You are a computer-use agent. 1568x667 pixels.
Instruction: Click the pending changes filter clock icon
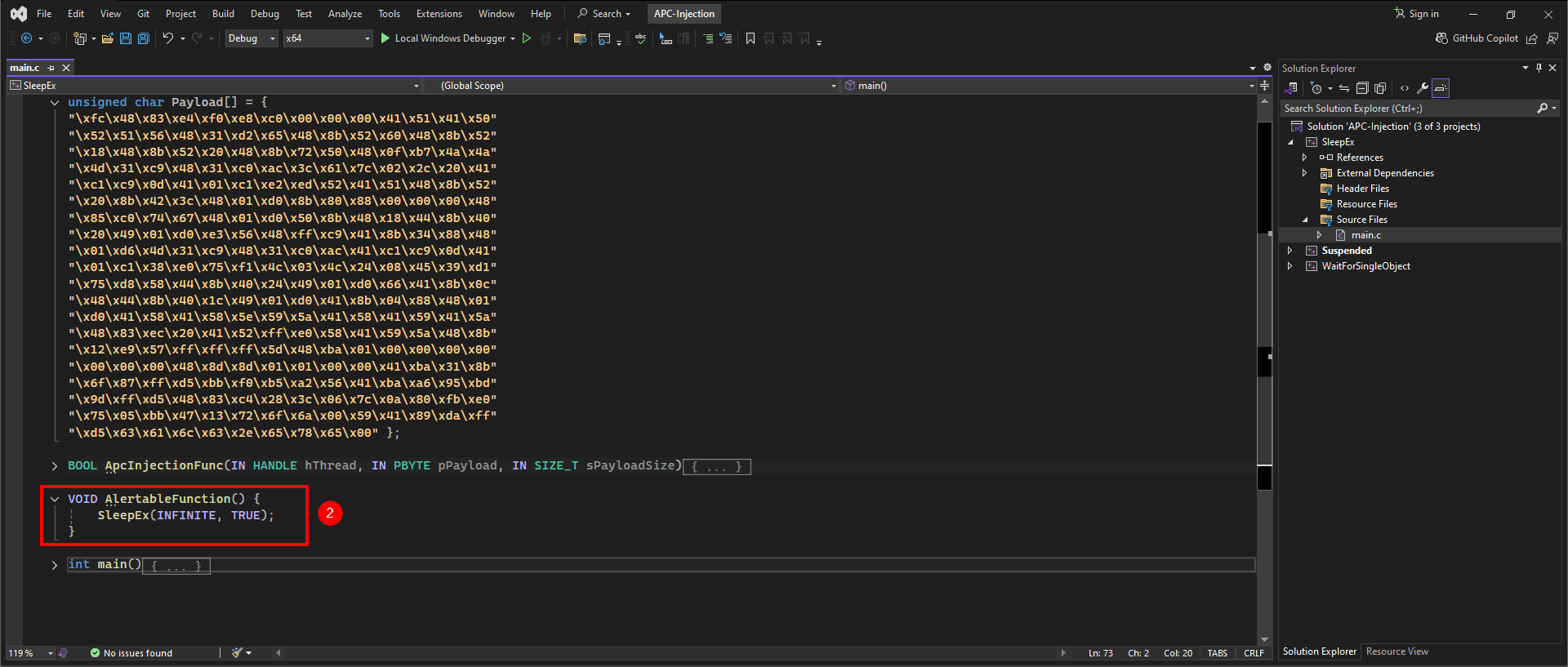tap(1316, 88)
